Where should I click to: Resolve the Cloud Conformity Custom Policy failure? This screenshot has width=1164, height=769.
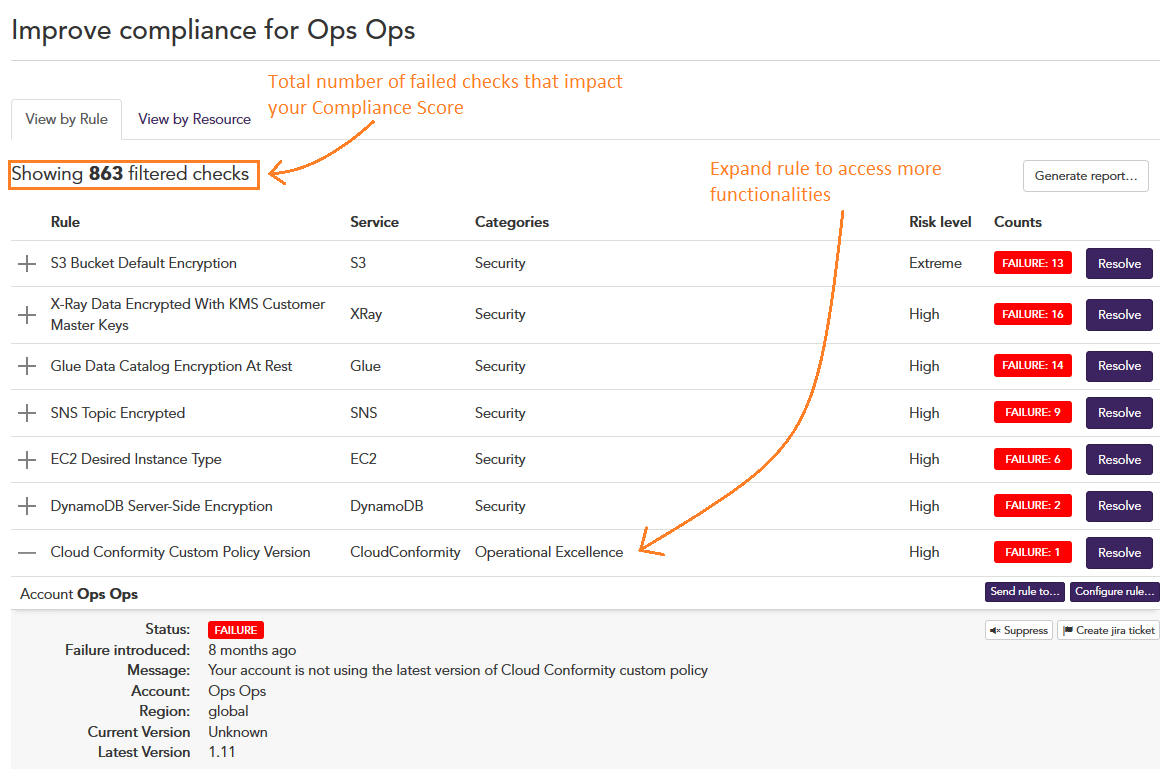pos(1119,552)
